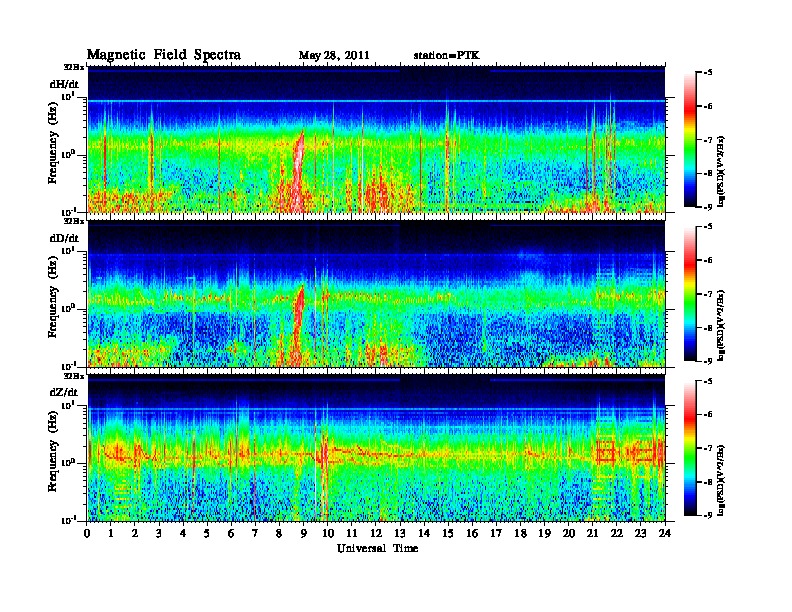The width and height of the screenshot is (792, 612).
Task: Select the date text "May 28, 2011"
Action: (x=334, y=56)
